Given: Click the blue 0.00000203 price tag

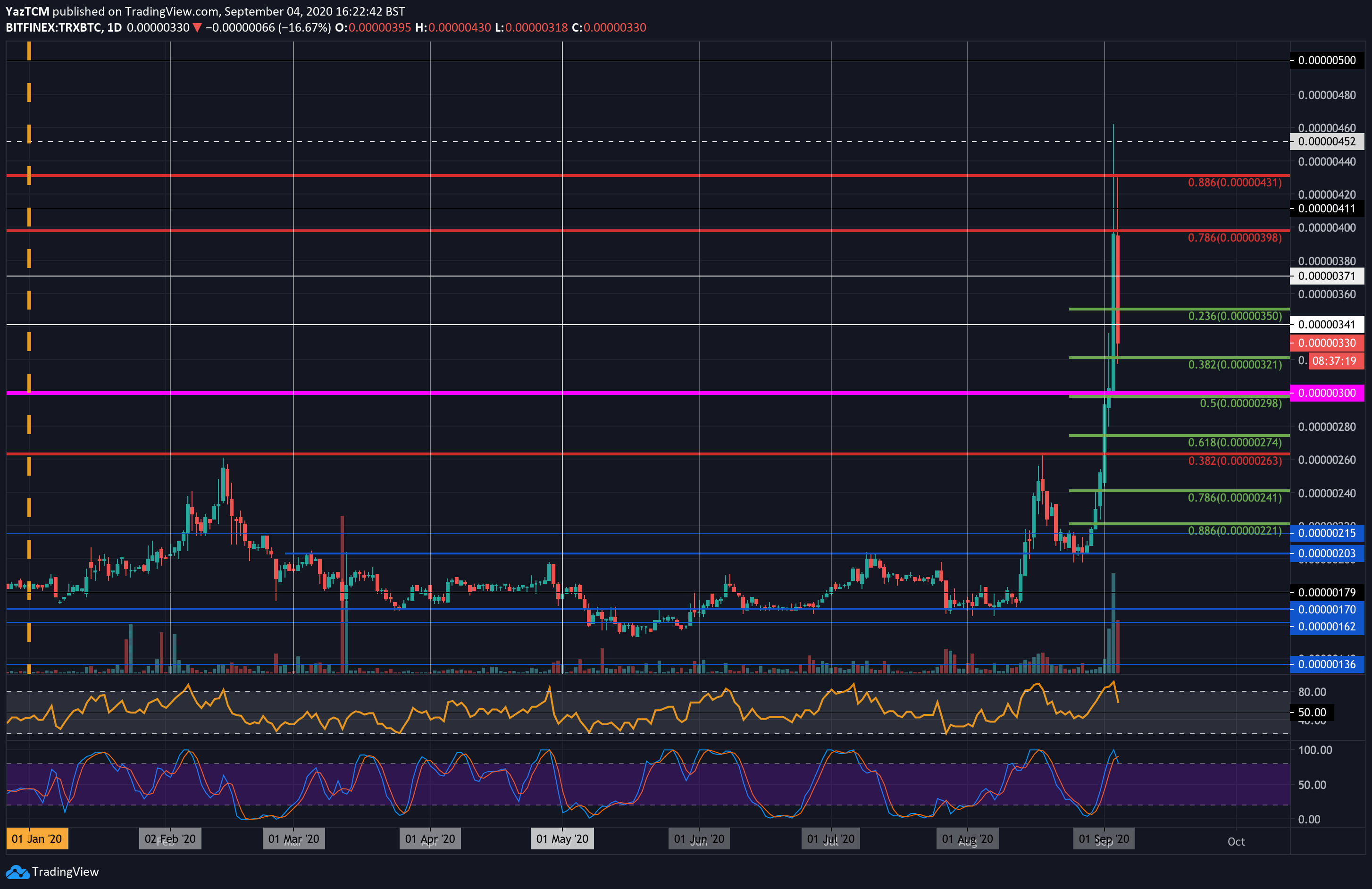Looking at the screenshot, I should 1326,554.
